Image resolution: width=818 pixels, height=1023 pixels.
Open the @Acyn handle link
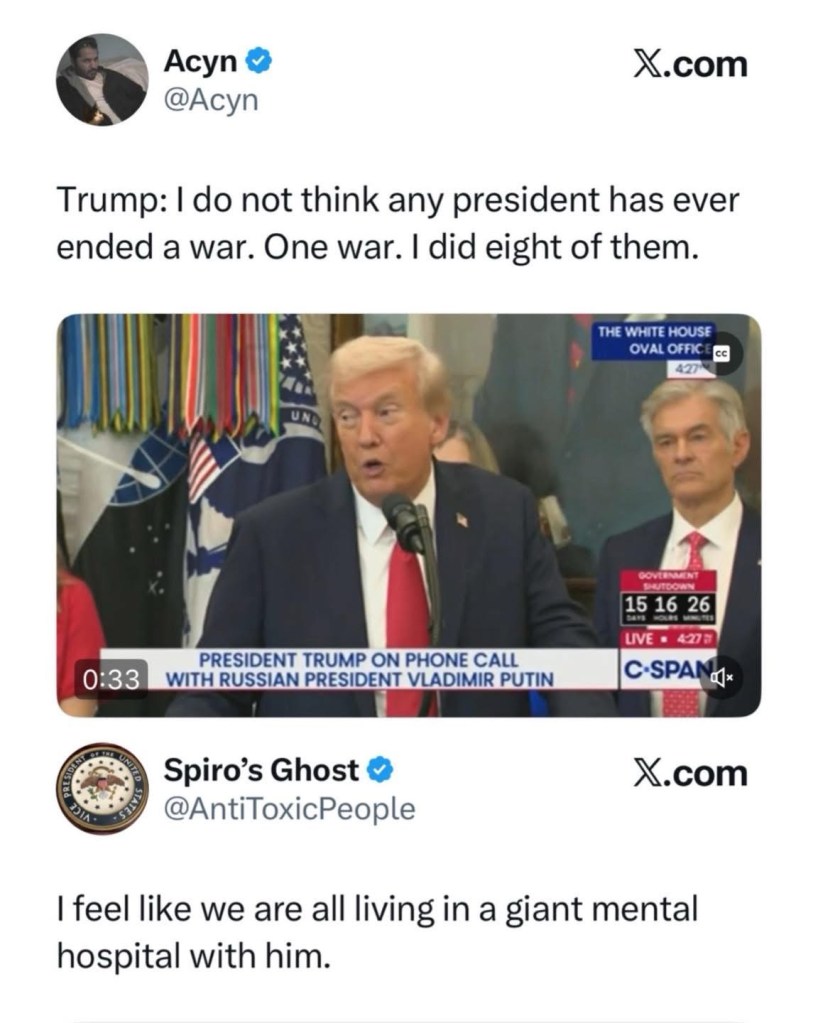tap(211, 100)
